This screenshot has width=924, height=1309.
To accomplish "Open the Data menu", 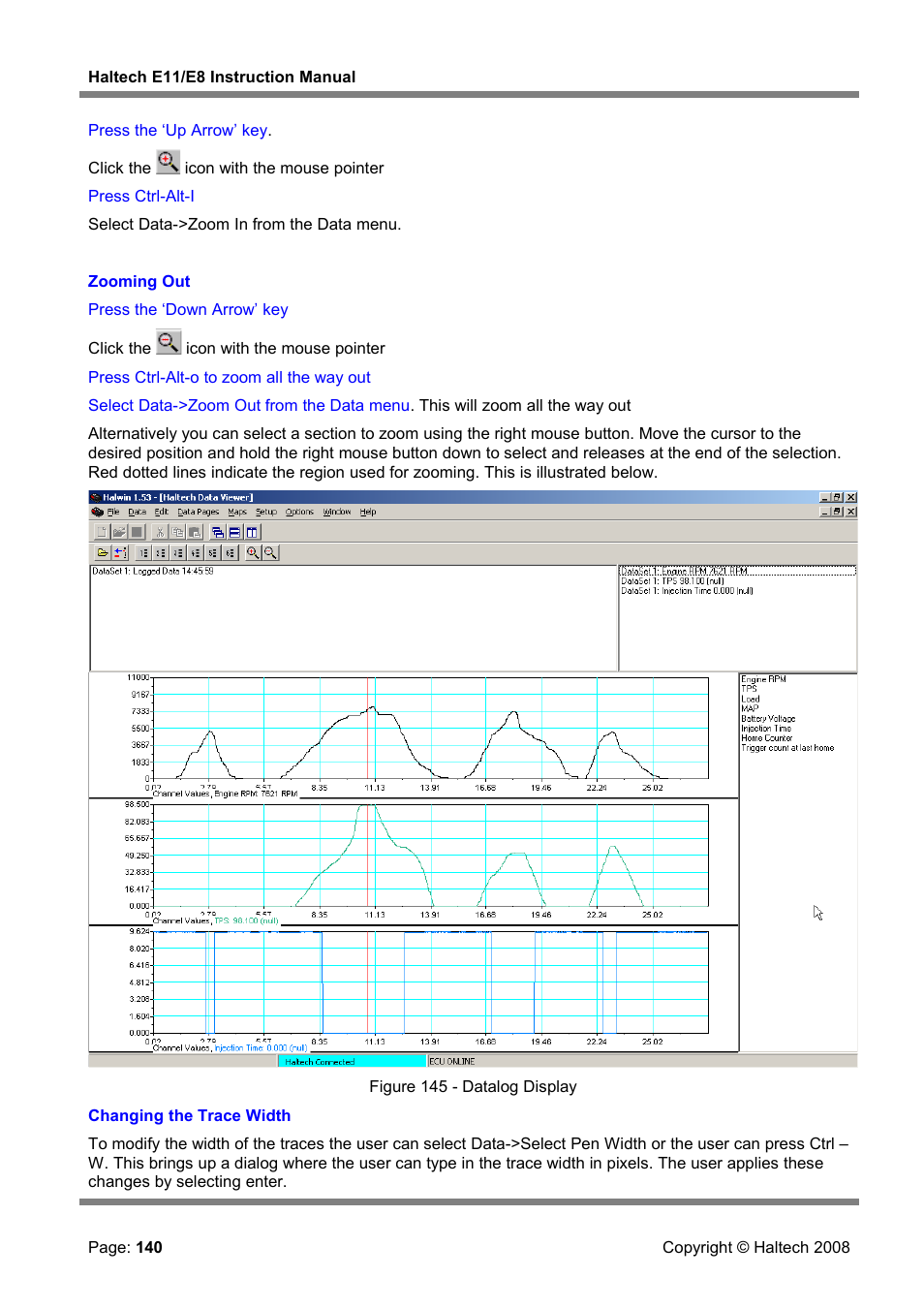I will pyautogui.click(x=138, y=512).
